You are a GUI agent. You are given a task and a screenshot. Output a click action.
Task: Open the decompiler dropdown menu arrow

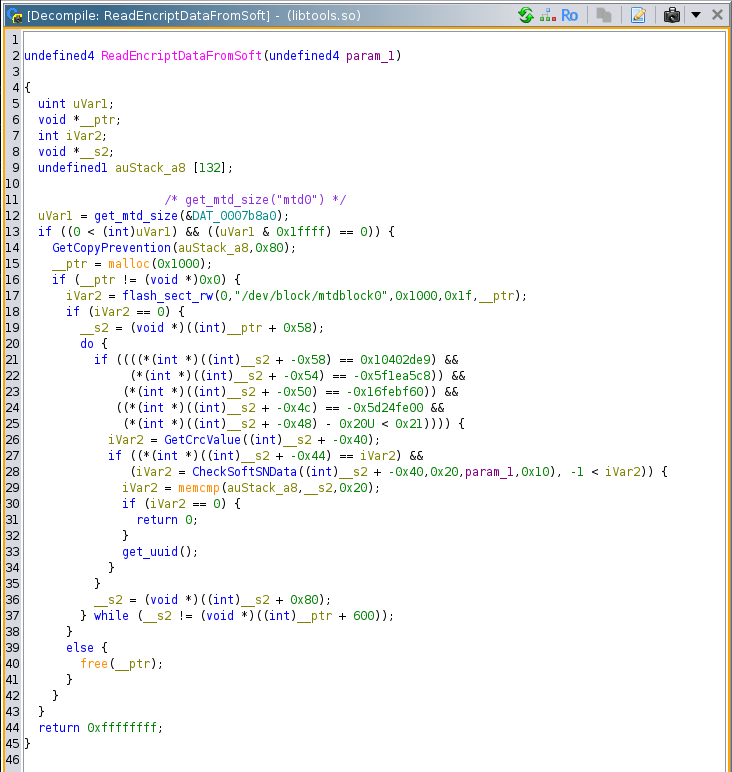(696, 15)
